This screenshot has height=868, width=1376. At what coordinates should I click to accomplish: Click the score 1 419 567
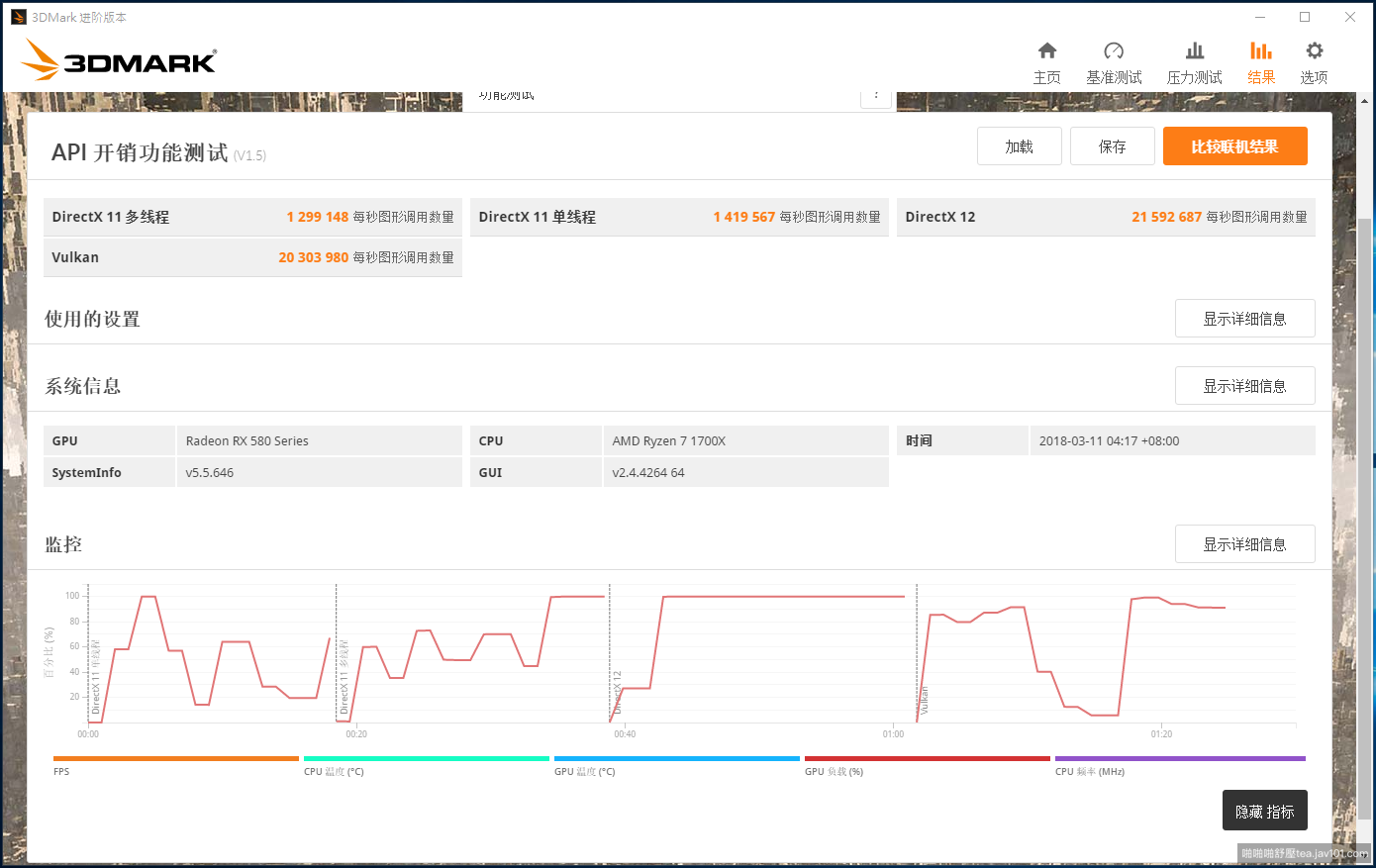(743, 217)
